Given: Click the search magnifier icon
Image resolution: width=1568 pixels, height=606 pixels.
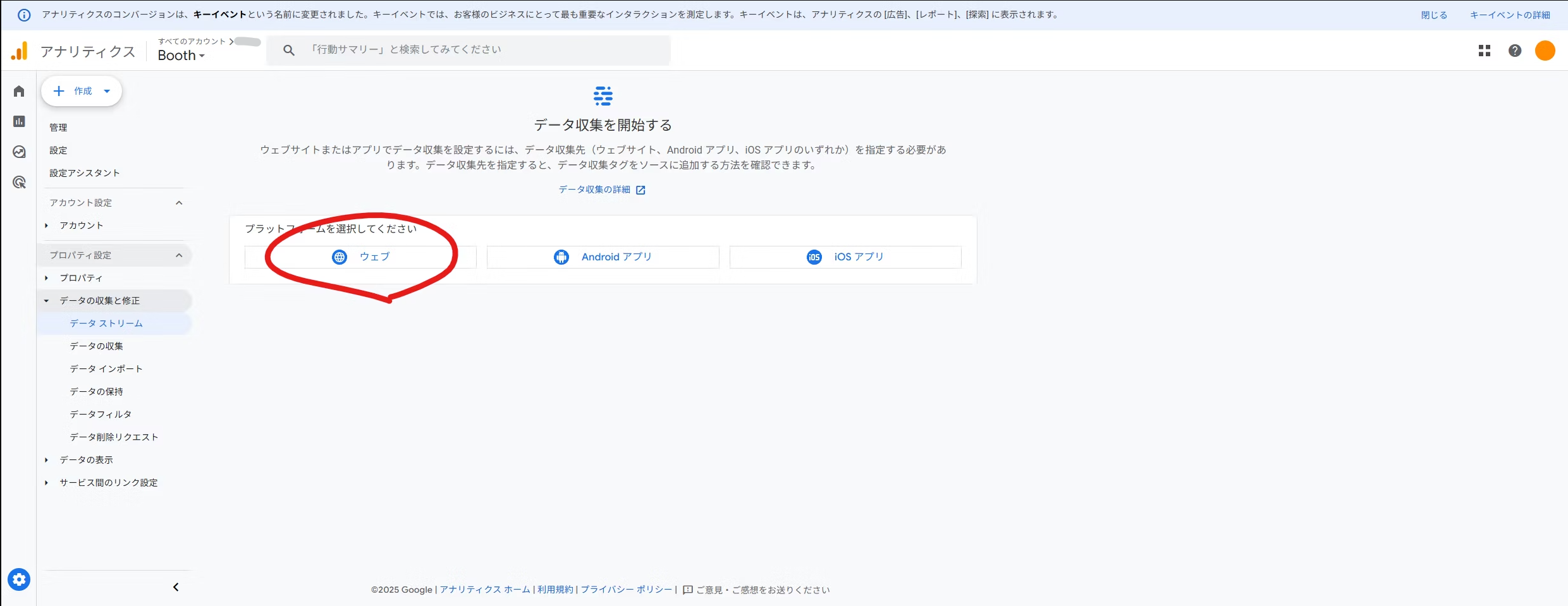Looking at the screenshot, I should point(289,50).
